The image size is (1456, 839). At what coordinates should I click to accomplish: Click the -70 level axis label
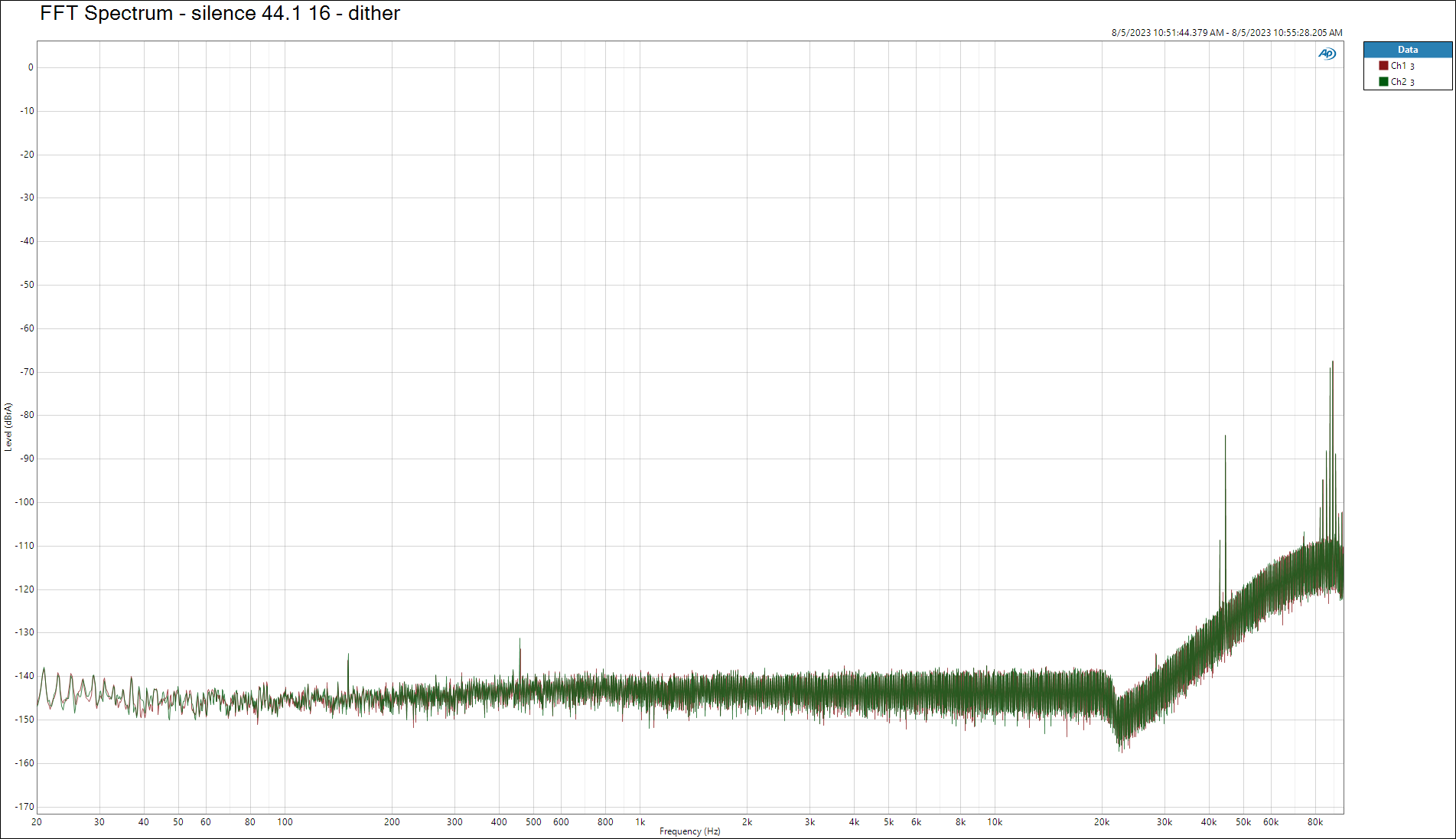27,372
